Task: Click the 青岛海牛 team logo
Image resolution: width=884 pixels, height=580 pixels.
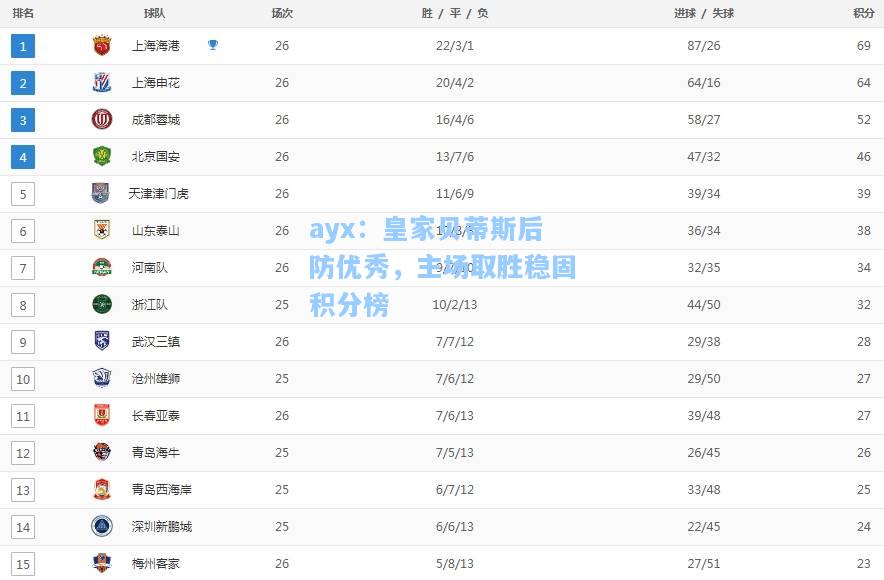Action: point(102,452)
